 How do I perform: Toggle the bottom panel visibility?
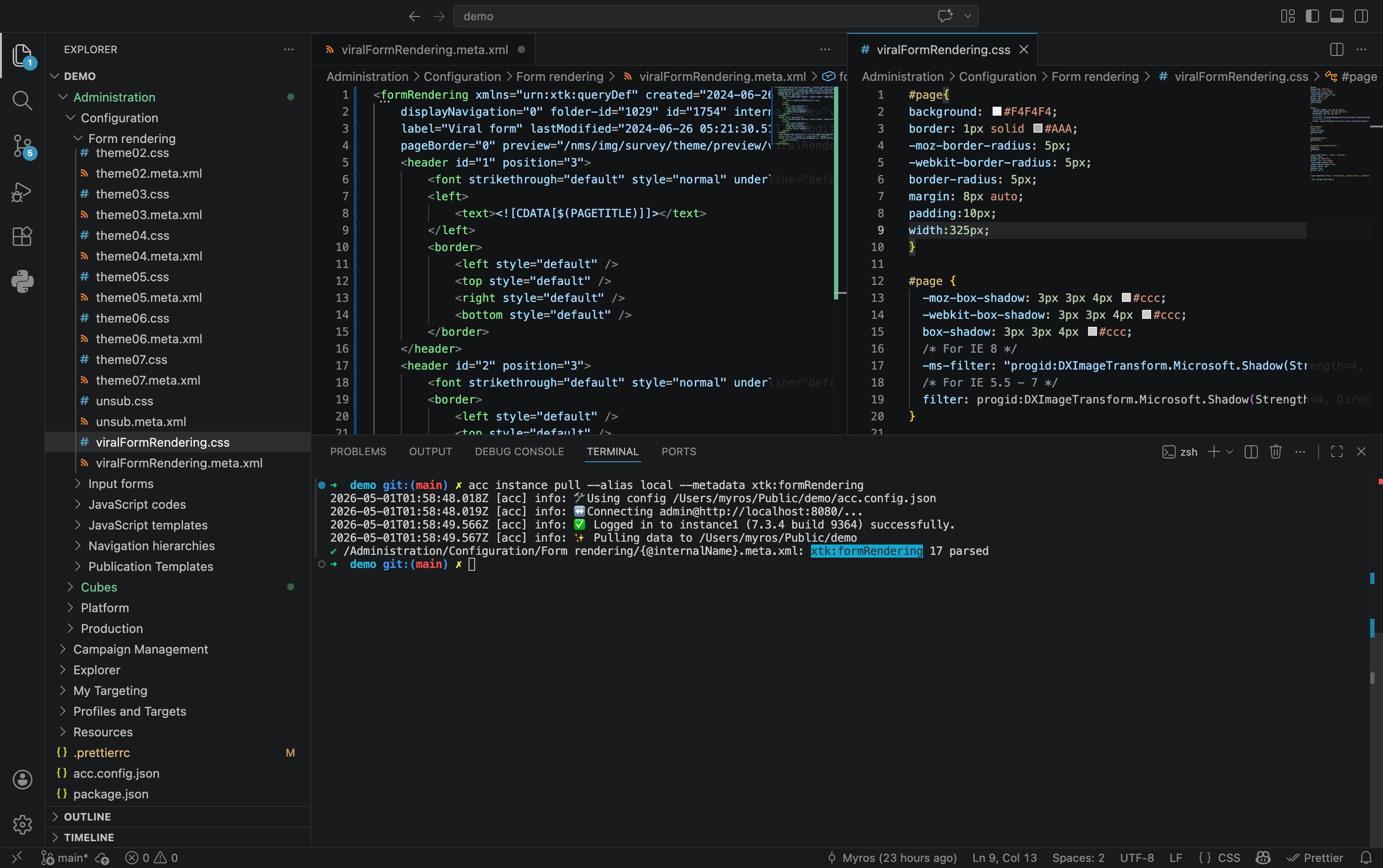(x=1336, y=16)
